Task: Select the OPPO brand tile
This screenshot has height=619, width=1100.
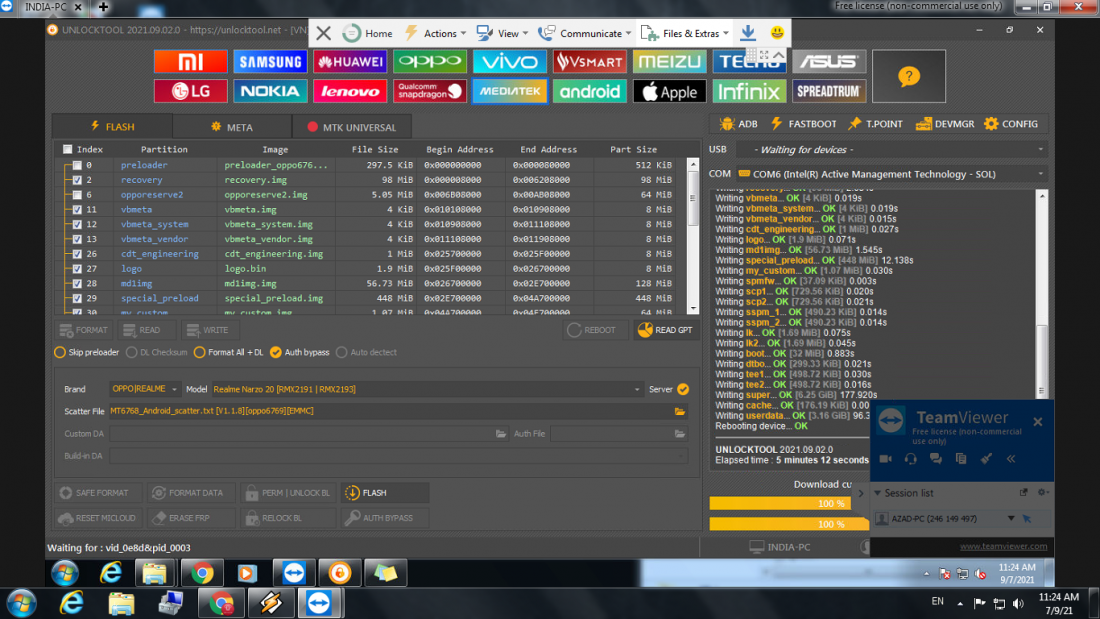Action: pyautogui.click(x=430, y=62)
